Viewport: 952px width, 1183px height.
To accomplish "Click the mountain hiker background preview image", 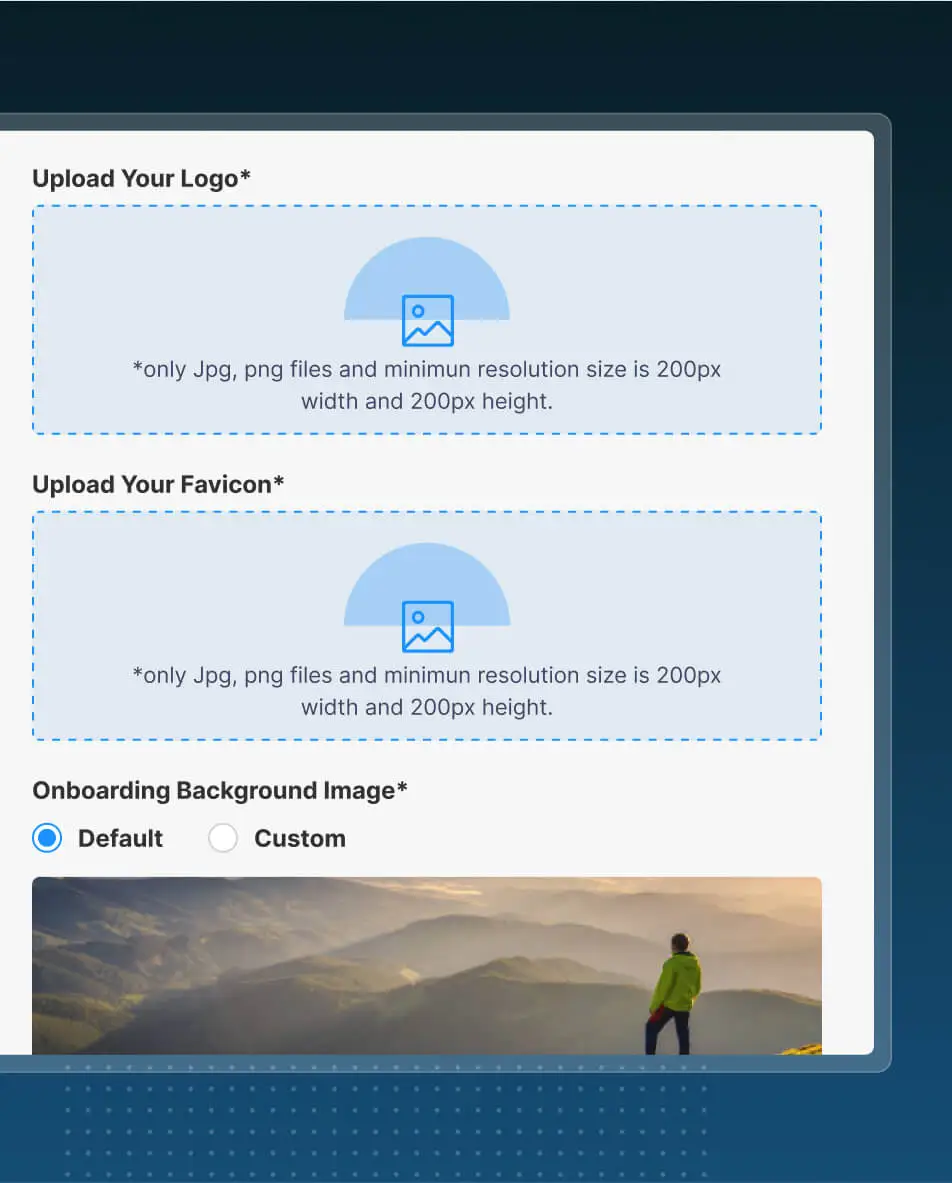I will pos(427,965).
